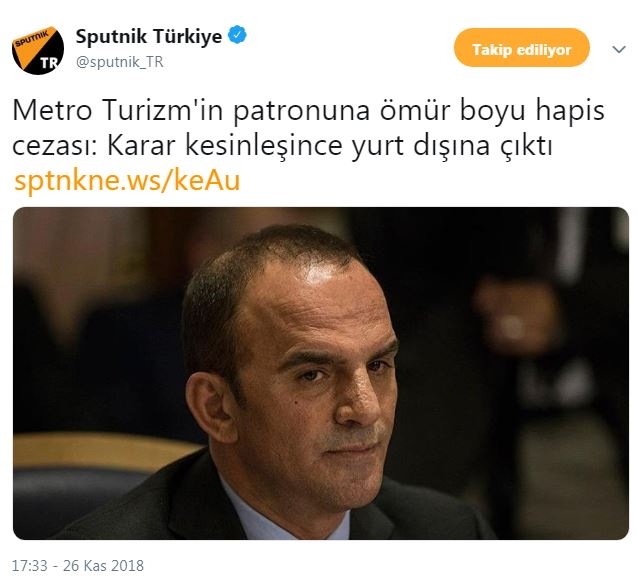Open the sptnkne.ws/keAu link
The image size is (638, 586).
click(x=127, y=180)
